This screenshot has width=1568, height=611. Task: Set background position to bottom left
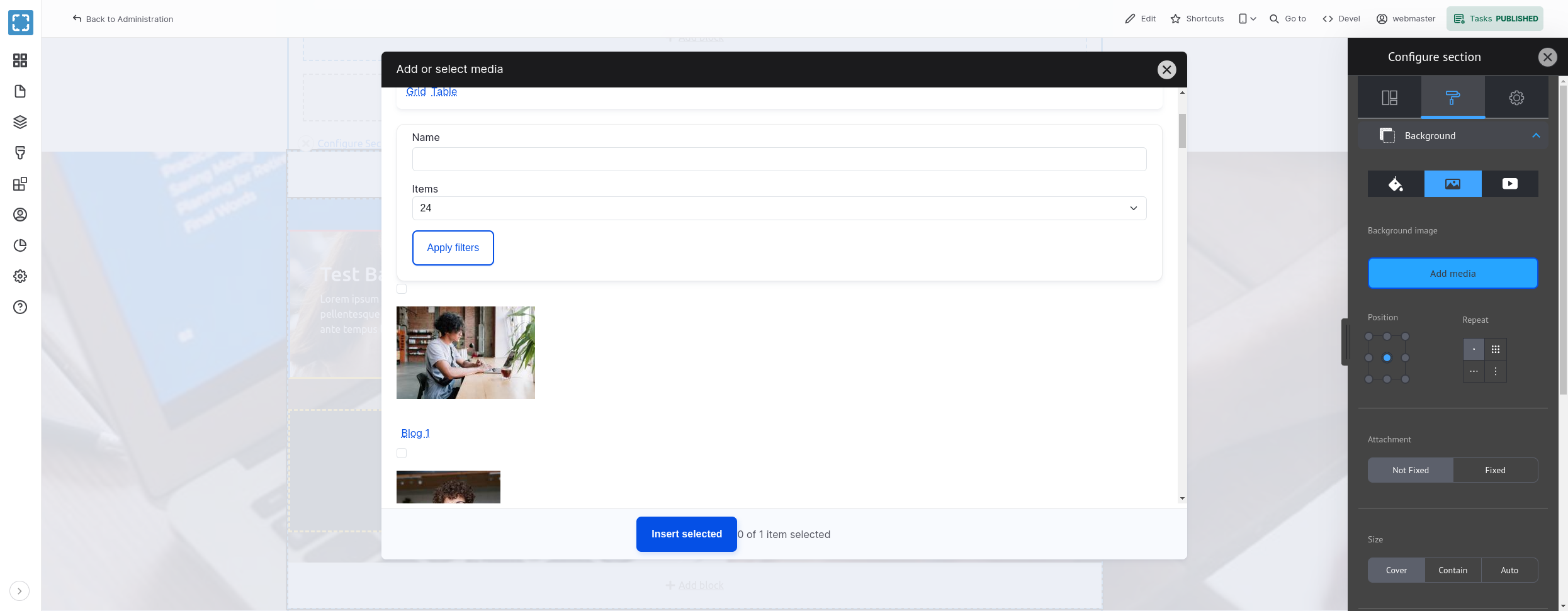(1368, 379)
